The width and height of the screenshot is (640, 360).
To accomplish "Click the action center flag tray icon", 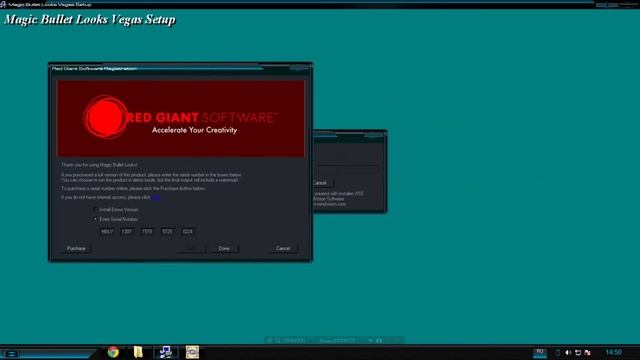I will pos(588,352).
